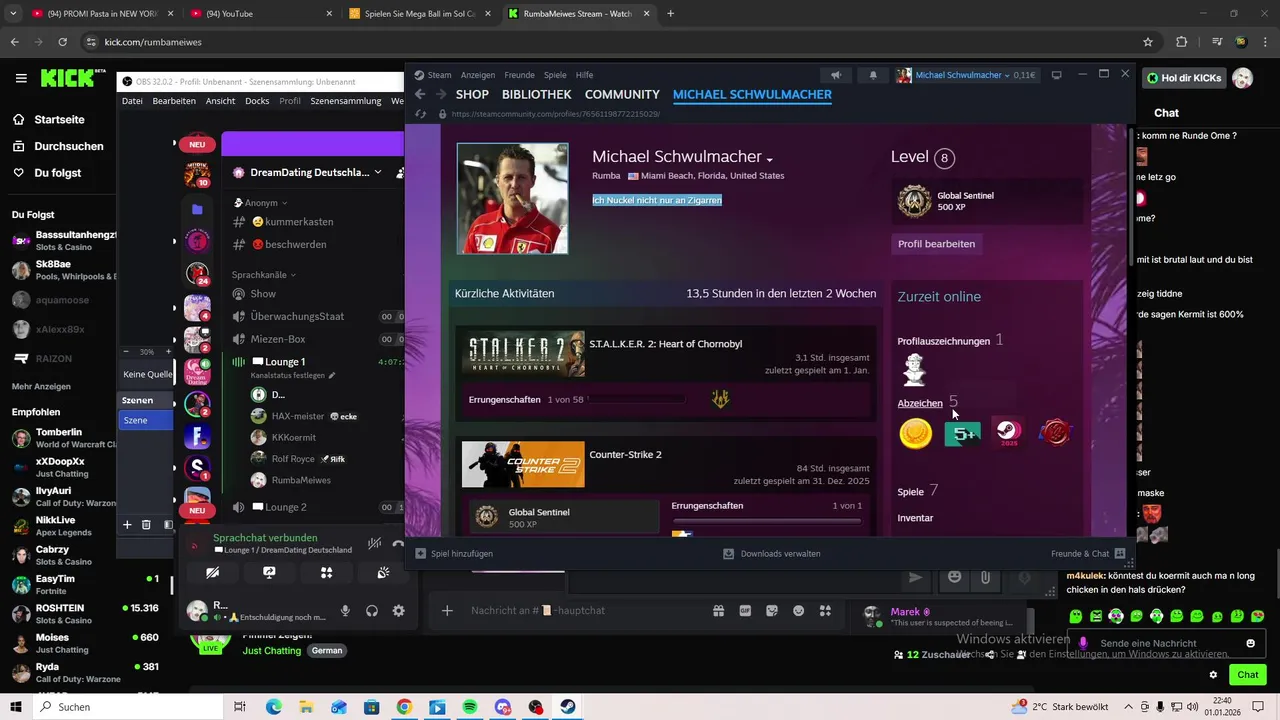
Task: Expand Steam profile name dropdown arrow
Action: [x=769, y=160]
